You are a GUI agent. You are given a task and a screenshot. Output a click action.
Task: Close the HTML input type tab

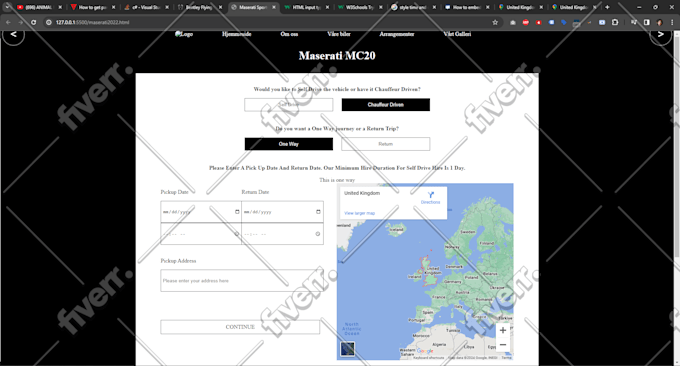pyautogui.click(x=327, y=7)
